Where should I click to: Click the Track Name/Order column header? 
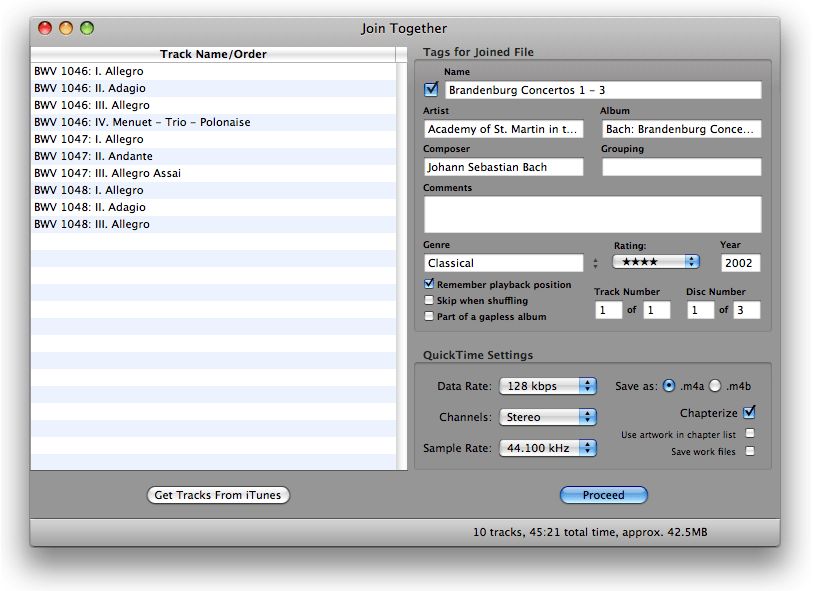[x=213, y=54]
